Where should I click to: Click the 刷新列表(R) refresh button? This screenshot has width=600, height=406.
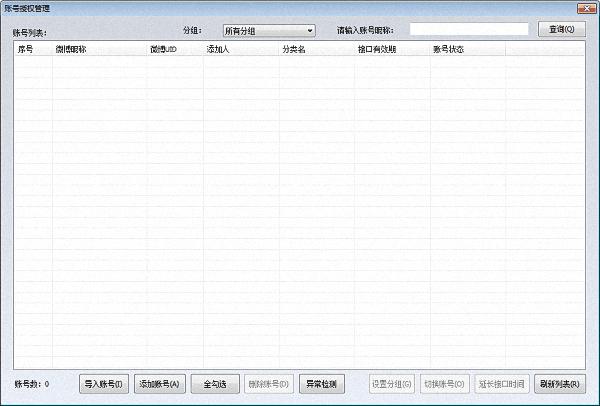(x=560, y=384)
